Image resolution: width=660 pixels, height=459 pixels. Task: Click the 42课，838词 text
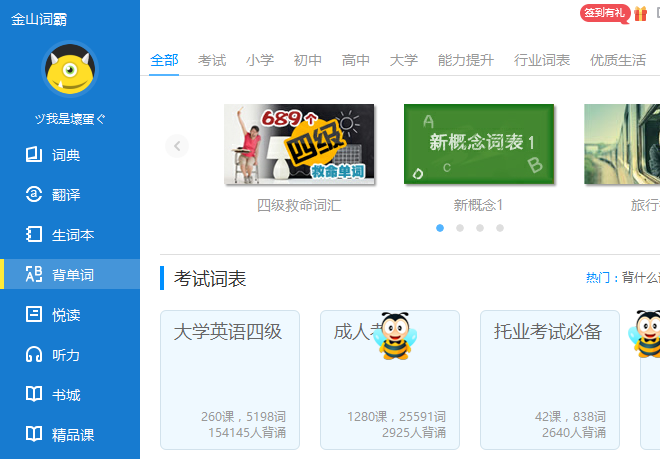(570, 416)
